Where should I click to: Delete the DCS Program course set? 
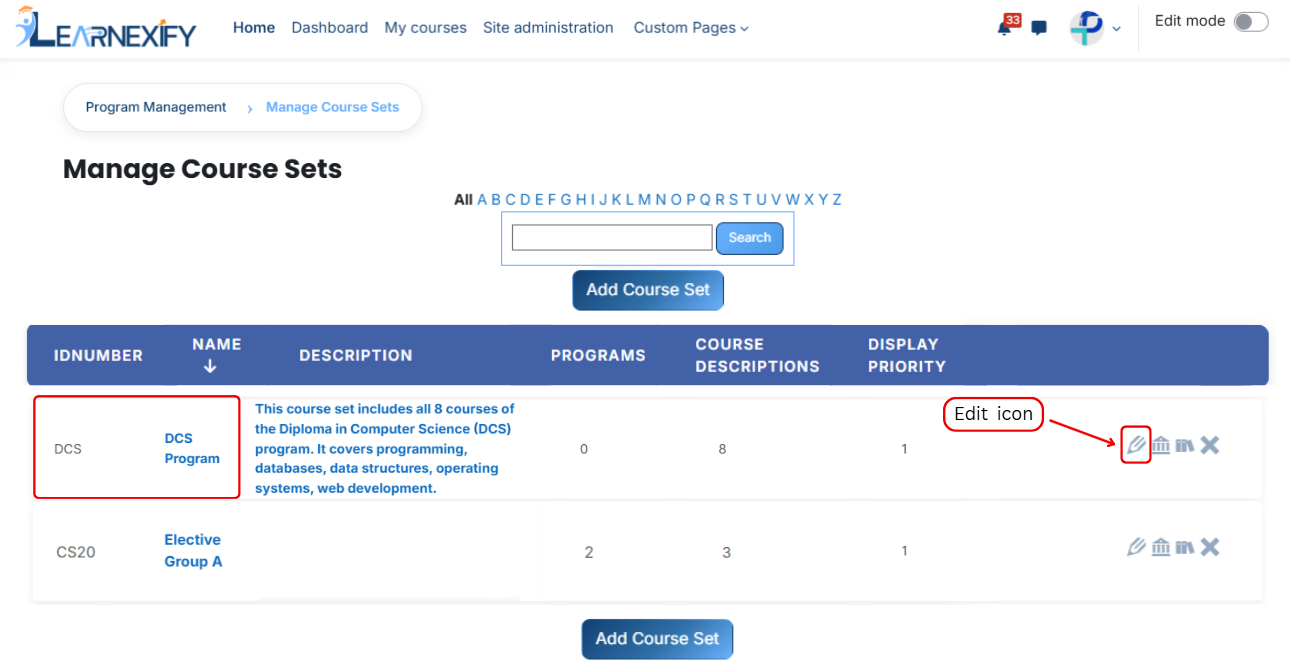pyautogui.click(x=1210, y=445)
